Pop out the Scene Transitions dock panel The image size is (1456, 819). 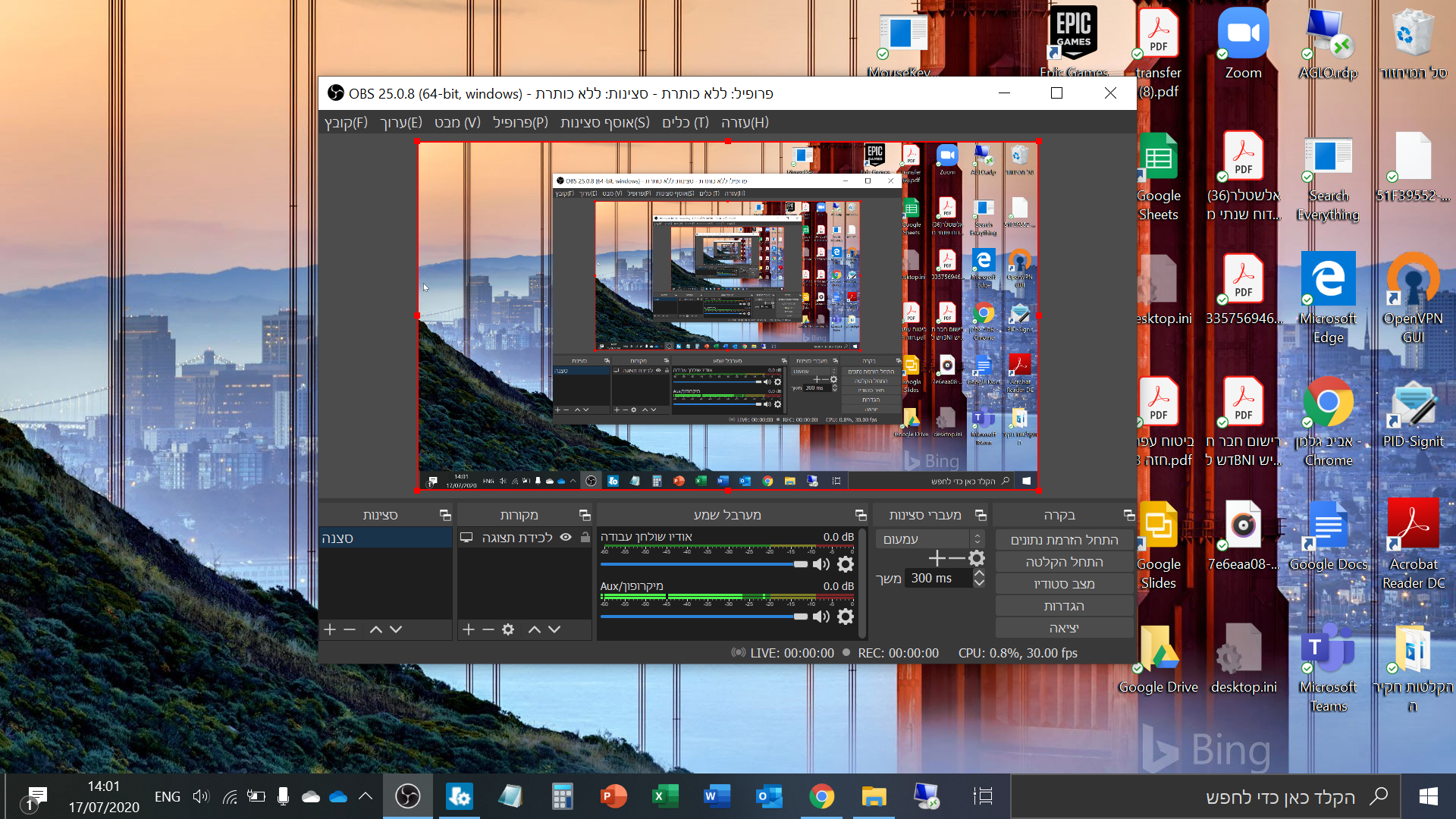tap(981, 515)
